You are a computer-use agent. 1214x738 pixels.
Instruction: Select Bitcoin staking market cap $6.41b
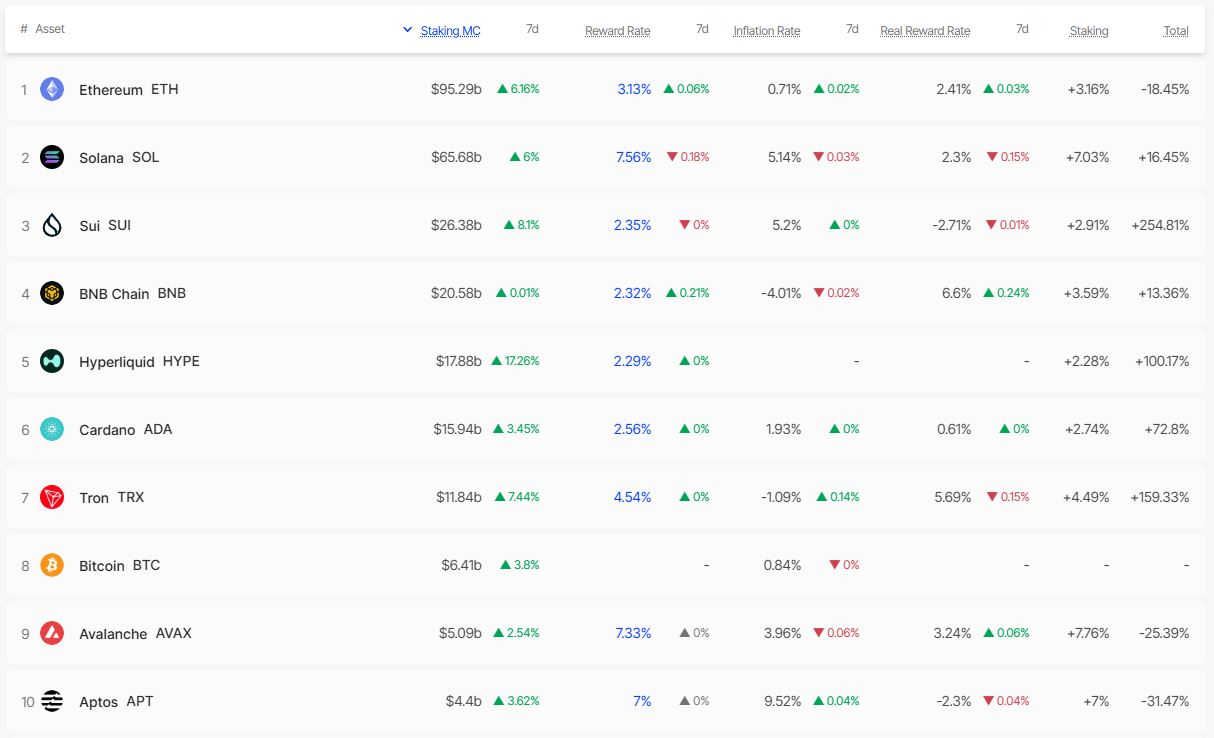coord(461,565)
